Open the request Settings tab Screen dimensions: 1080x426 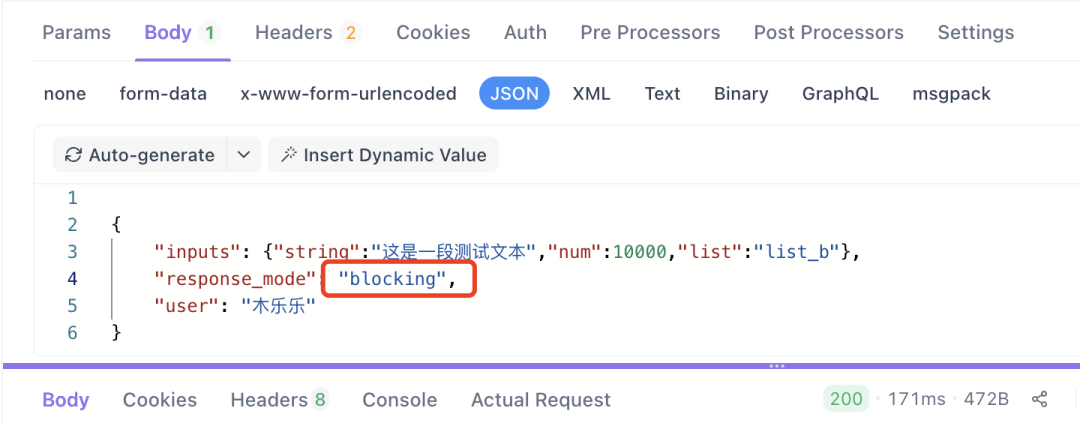coord(975,33)
